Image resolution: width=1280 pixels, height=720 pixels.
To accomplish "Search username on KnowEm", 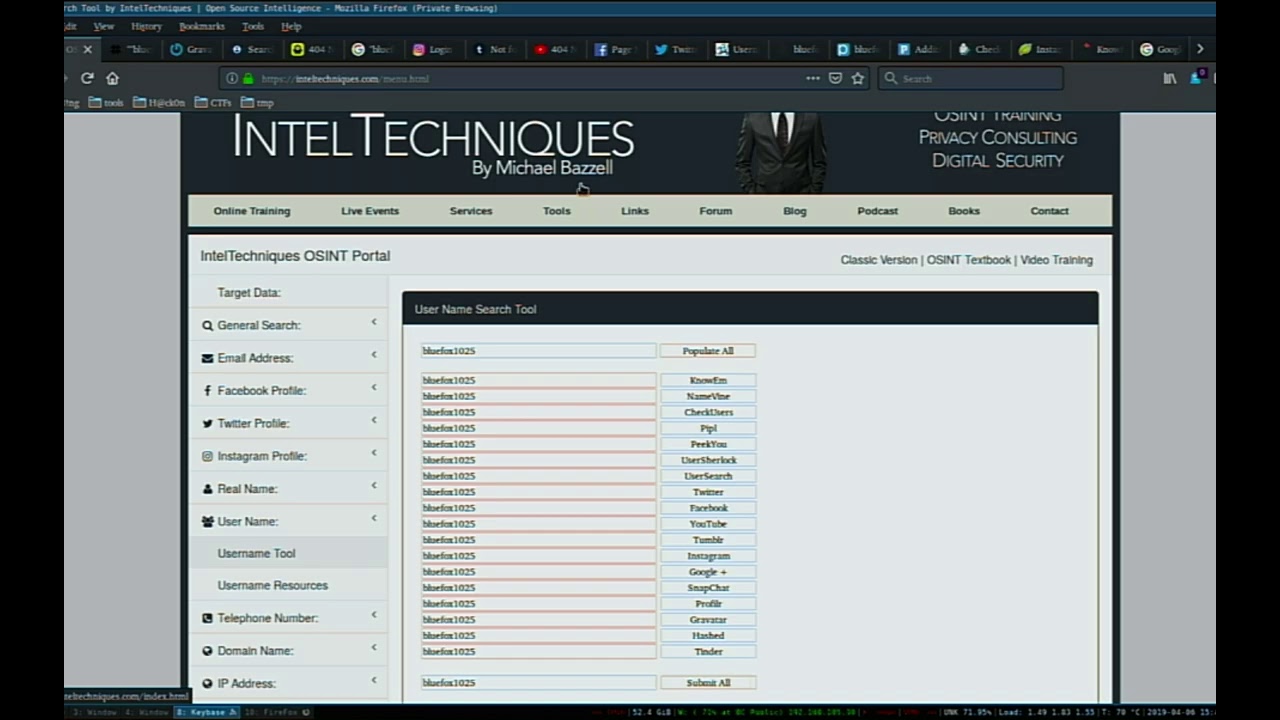I will click(708, 380).
